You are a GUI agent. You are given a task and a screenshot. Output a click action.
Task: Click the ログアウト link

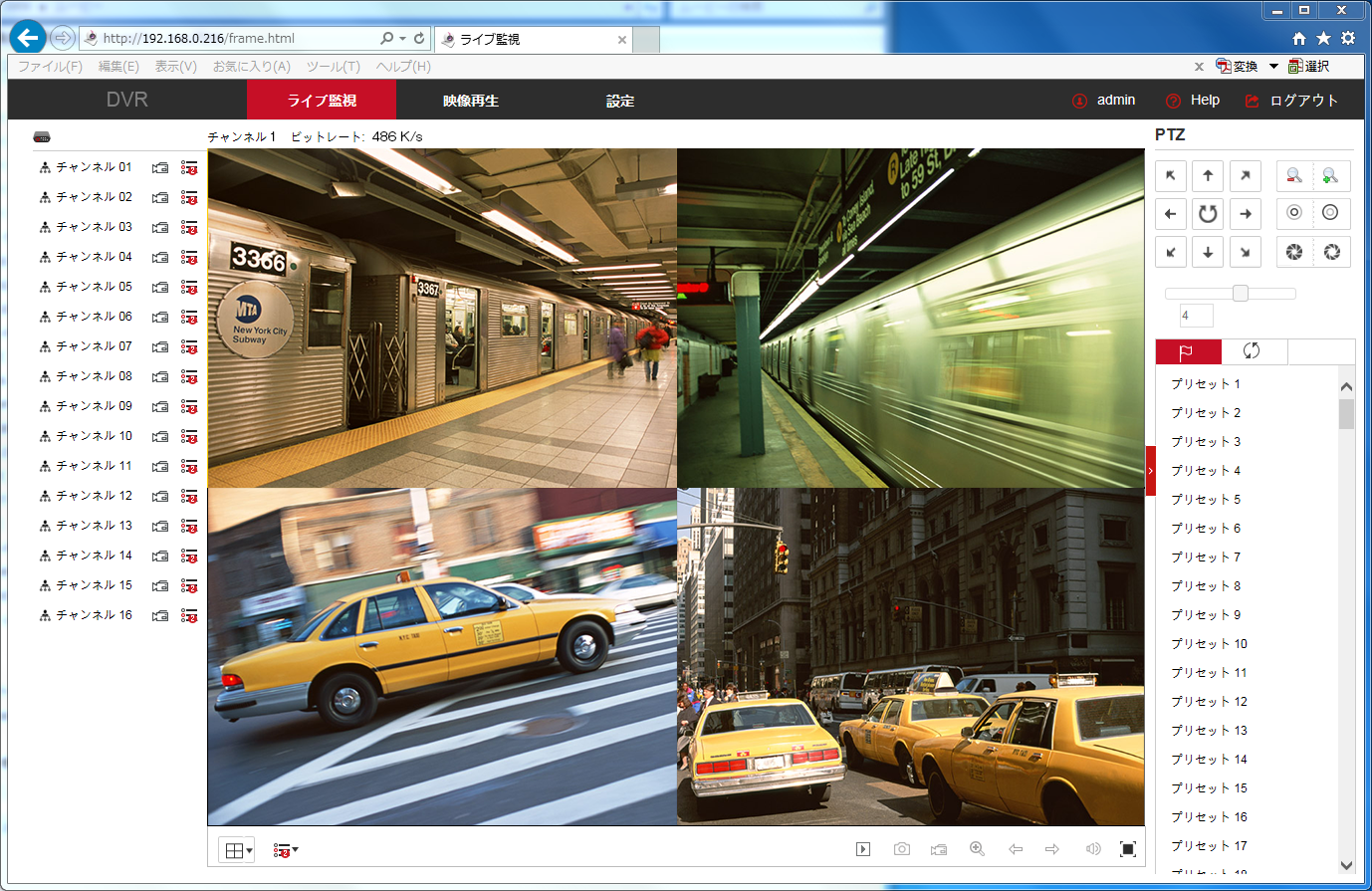point(1303,101)
